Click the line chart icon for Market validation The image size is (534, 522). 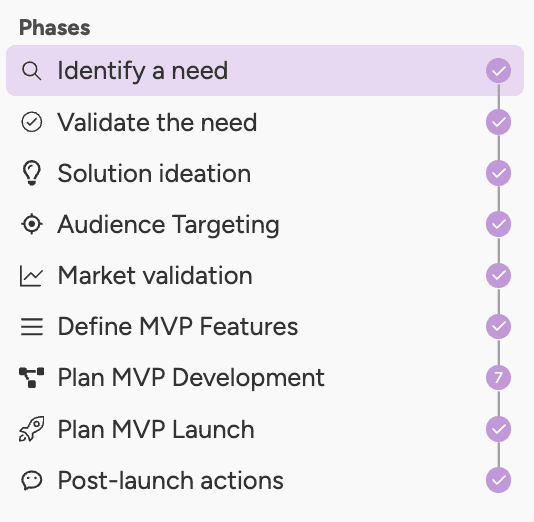31,276
